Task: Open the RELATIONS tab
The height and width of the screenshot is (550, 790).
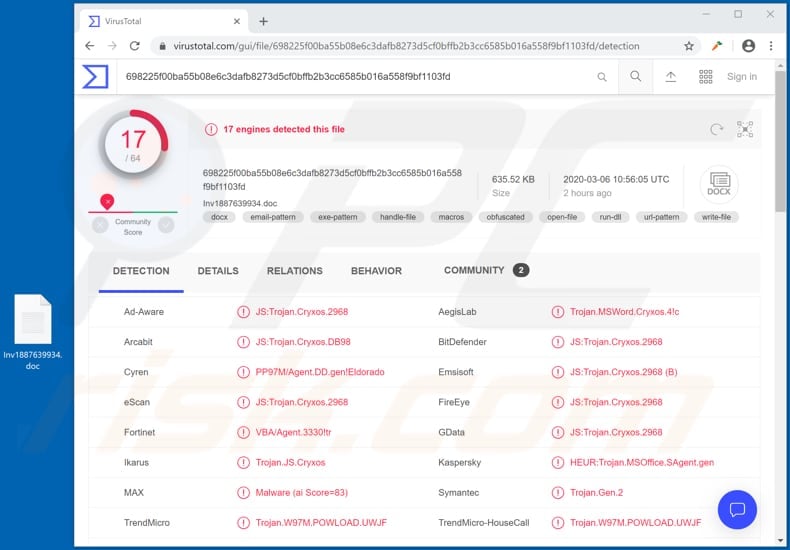Action: [x=295, y=271]
